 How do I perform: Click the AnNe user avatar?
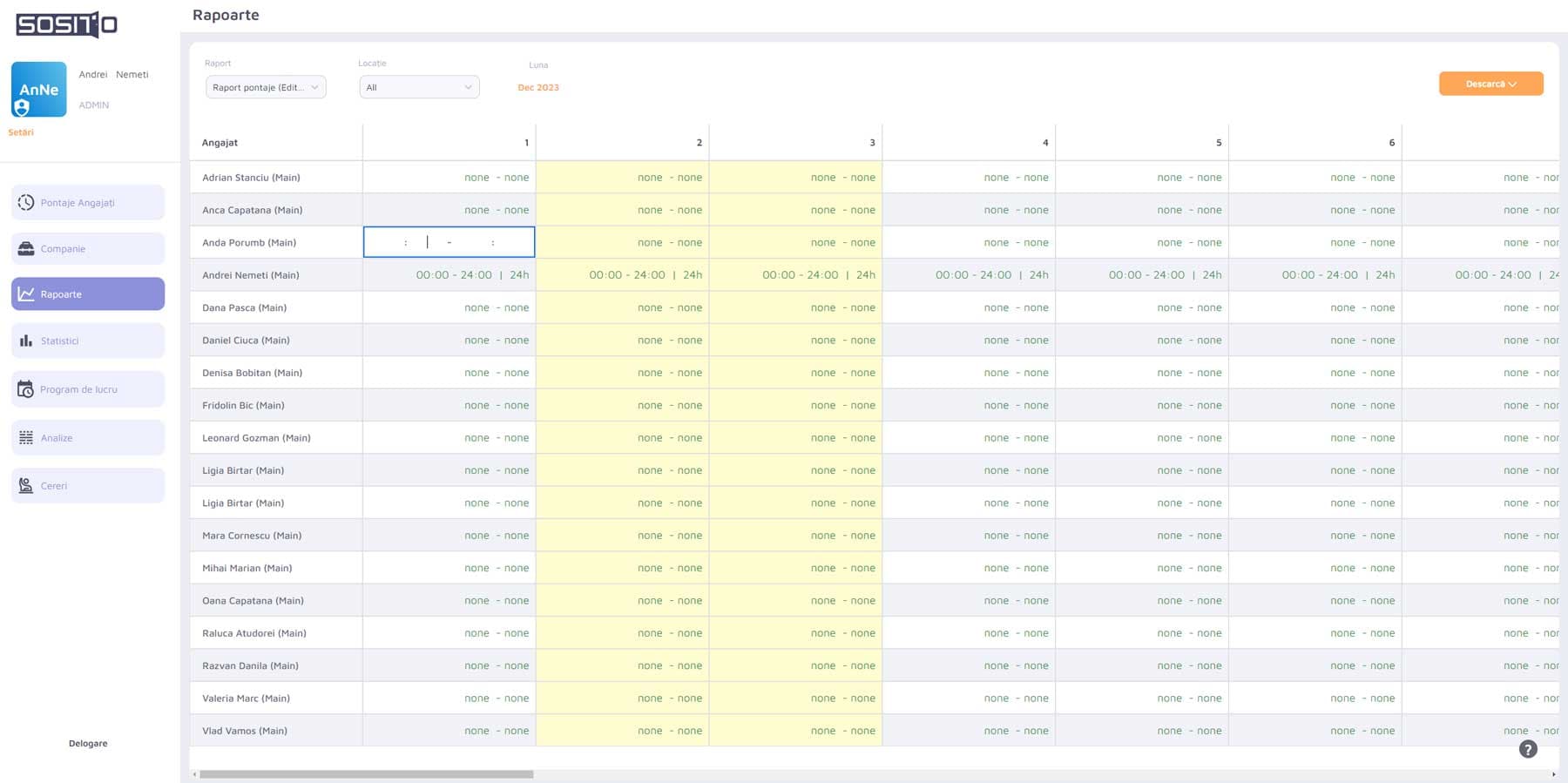click(x=38, y=89)
